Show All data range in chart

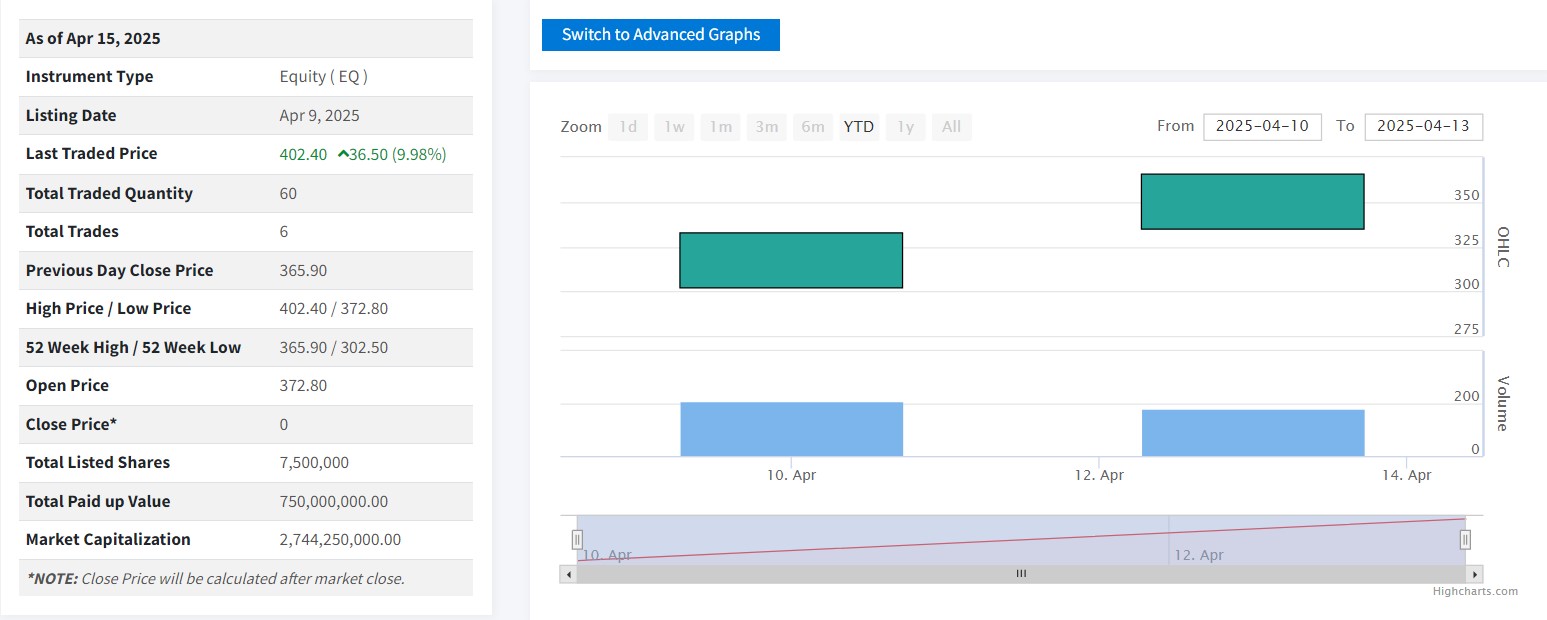click(951, 127)
